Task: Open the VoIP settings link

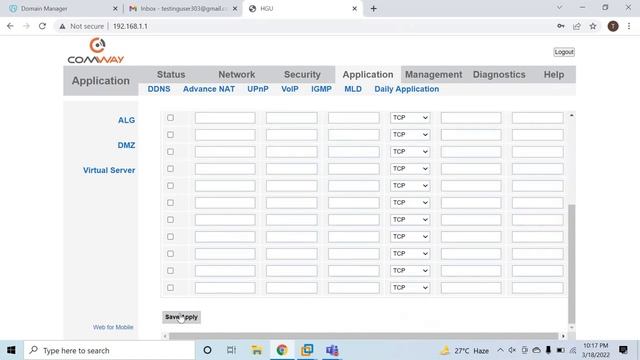Action: 290,89
